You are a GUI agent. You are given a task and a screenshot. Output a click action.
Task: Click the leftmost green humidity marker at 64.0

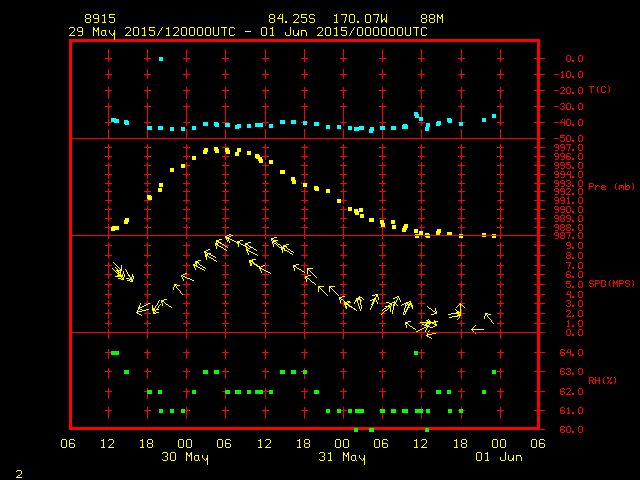pos(115,353)
